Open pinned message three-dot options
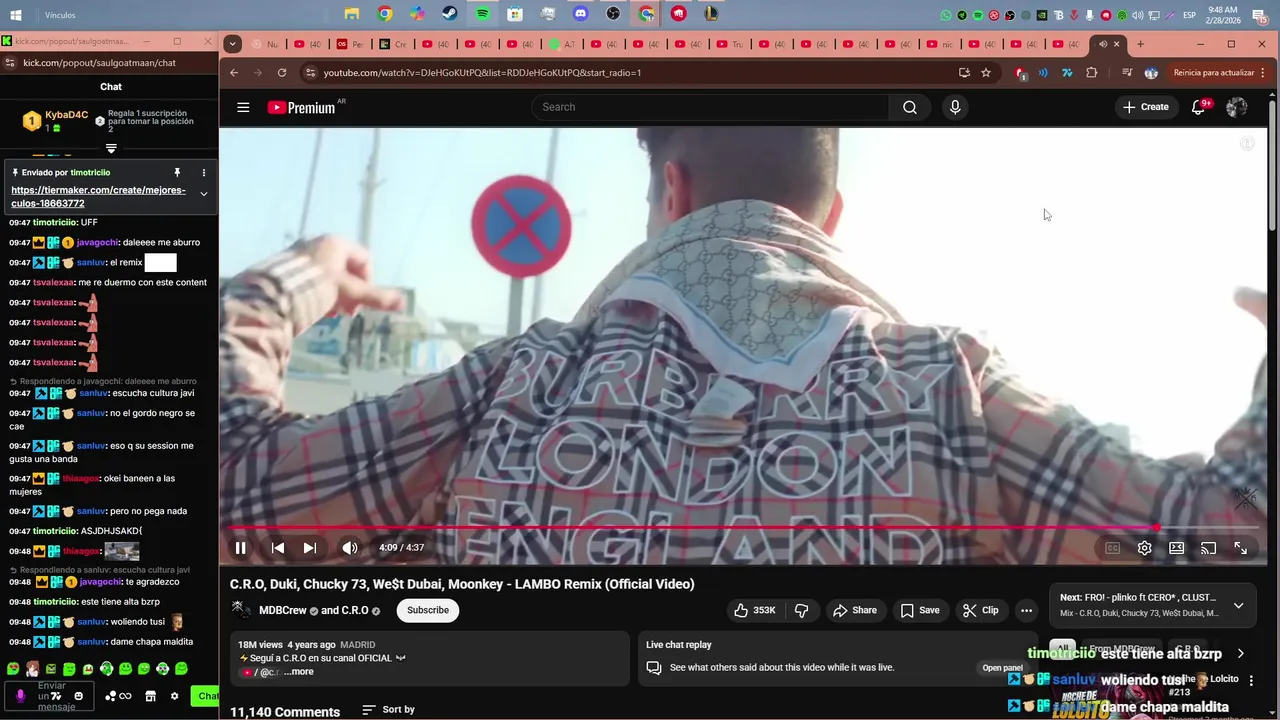 [x=204, y=173]
